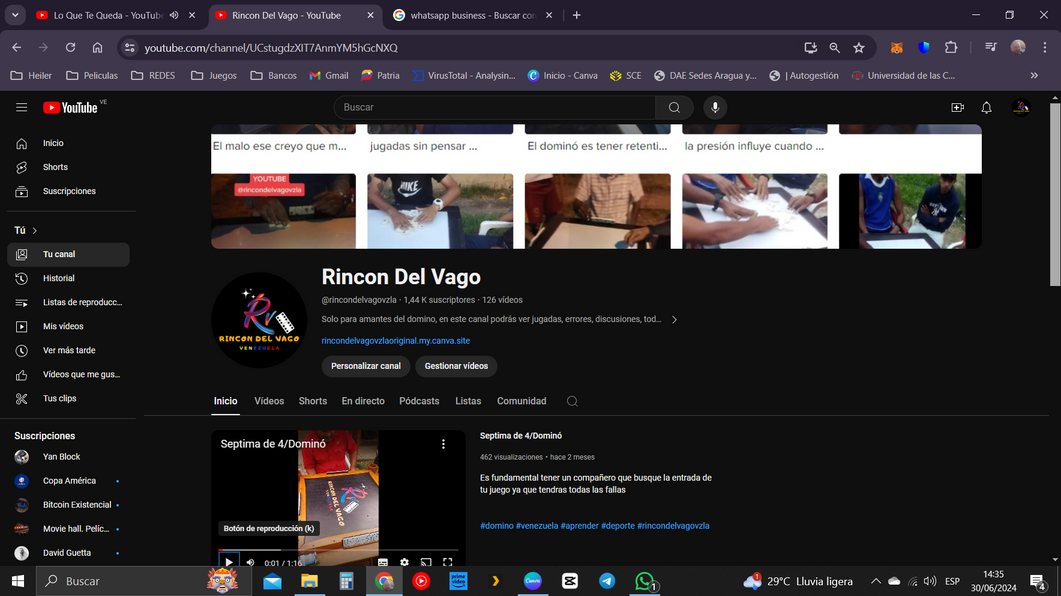Switch to the En directo tab
The width and height of the screenshot is (1061, 596).
pyautogui.click(x=363, y=401)
